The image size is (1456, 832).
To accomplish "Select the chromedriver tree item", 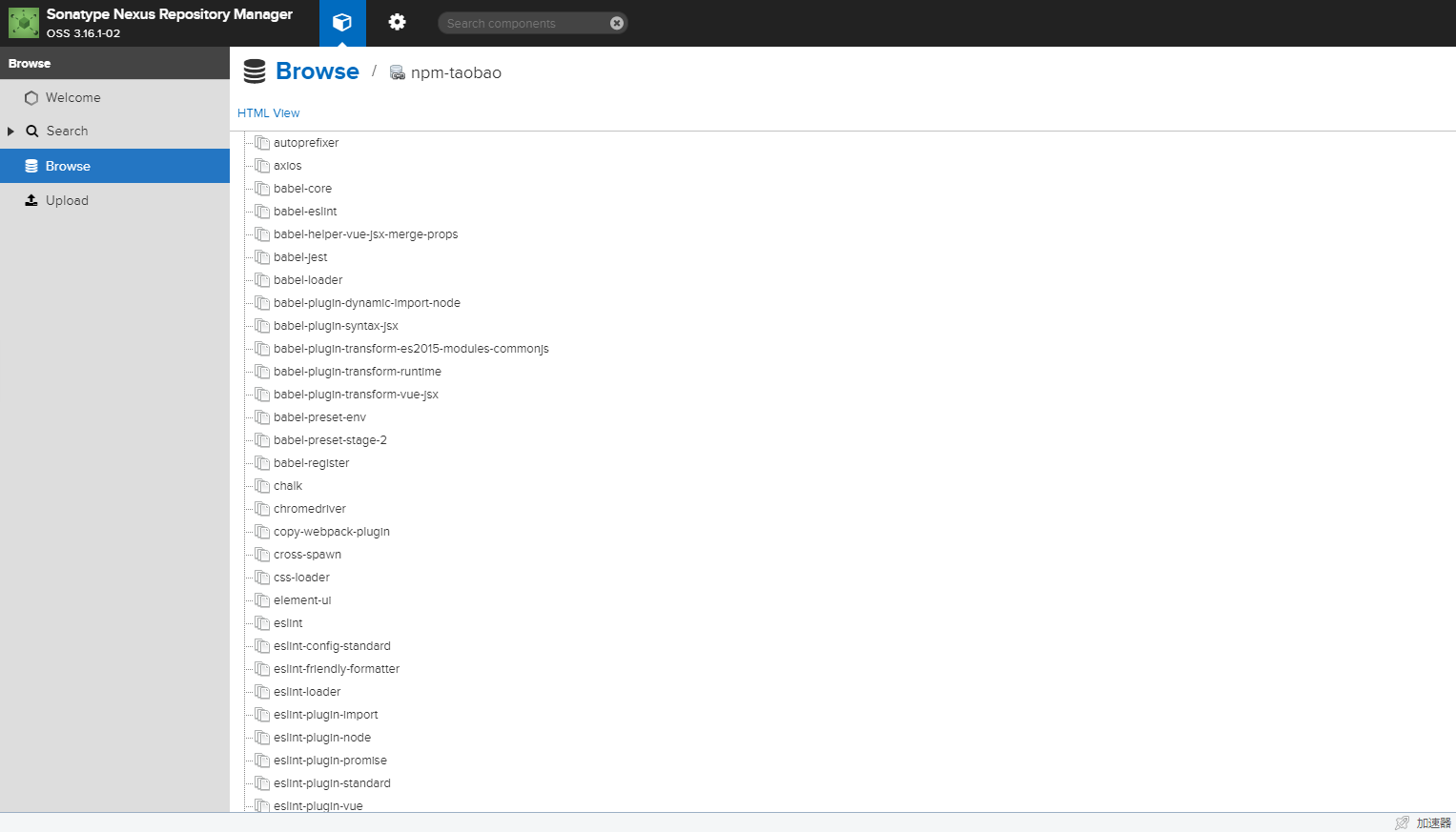I will click(x=308, y=508).
